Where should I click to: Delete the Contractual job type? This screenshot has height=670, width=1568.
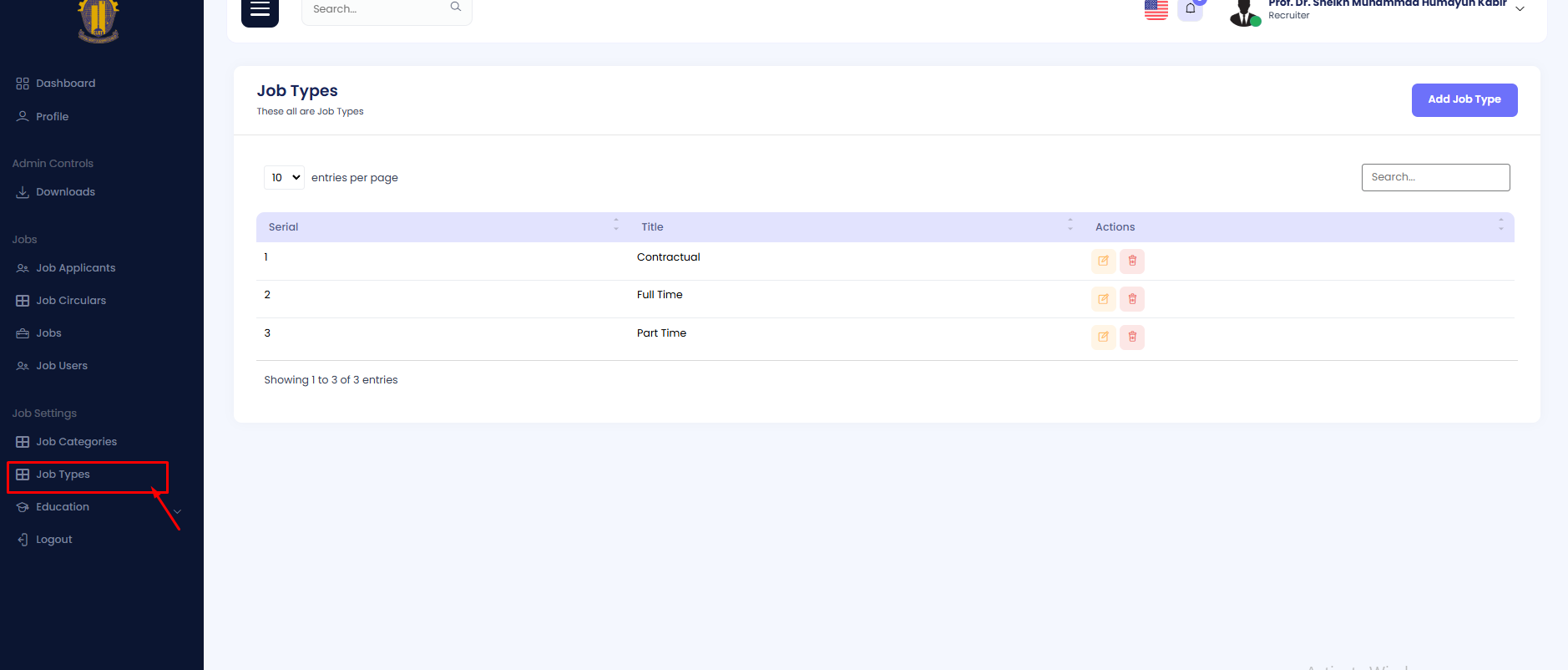click(1132, 261)
